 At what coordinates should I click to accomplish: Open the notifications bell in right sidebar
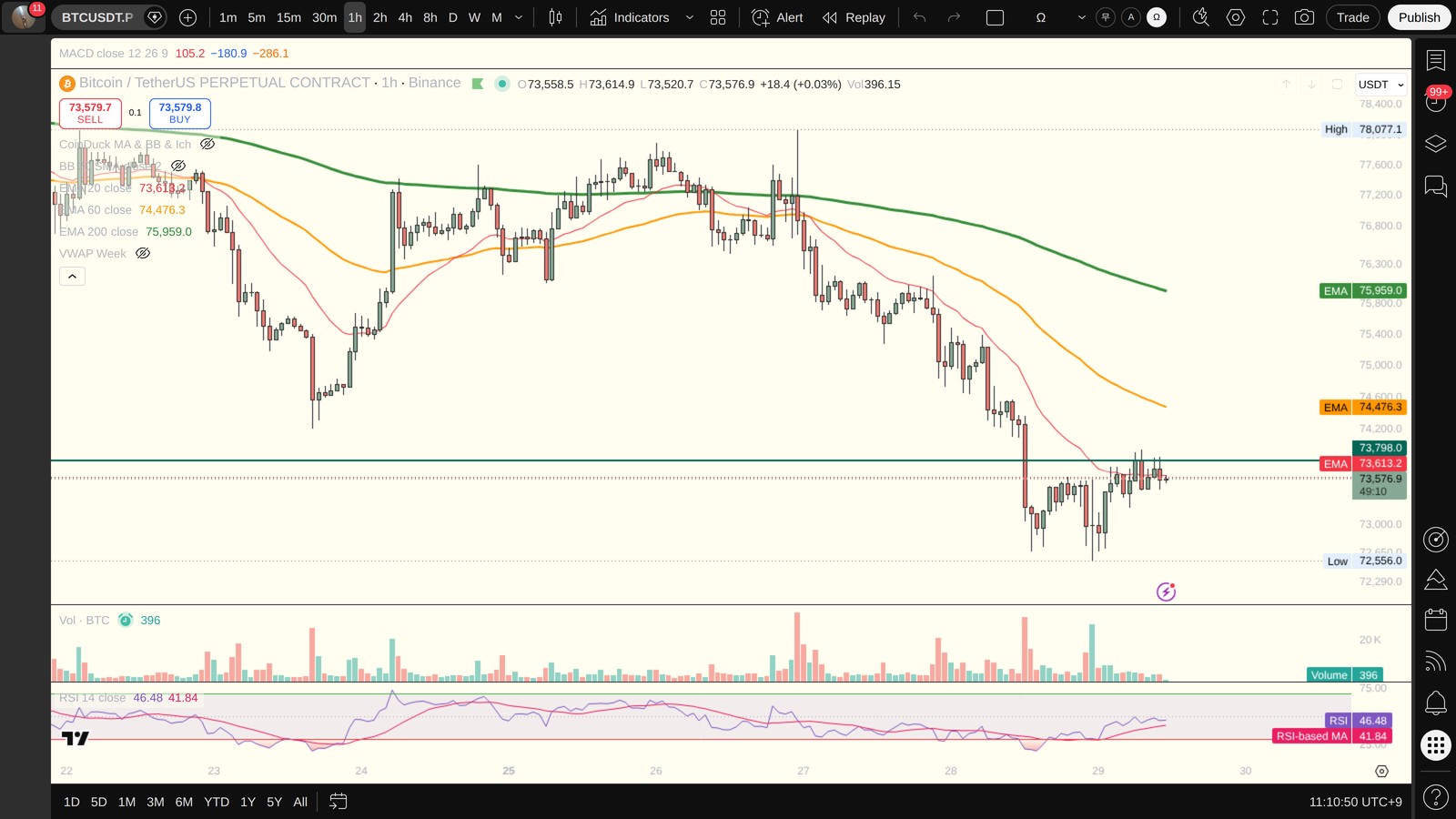coord(1436,703)
